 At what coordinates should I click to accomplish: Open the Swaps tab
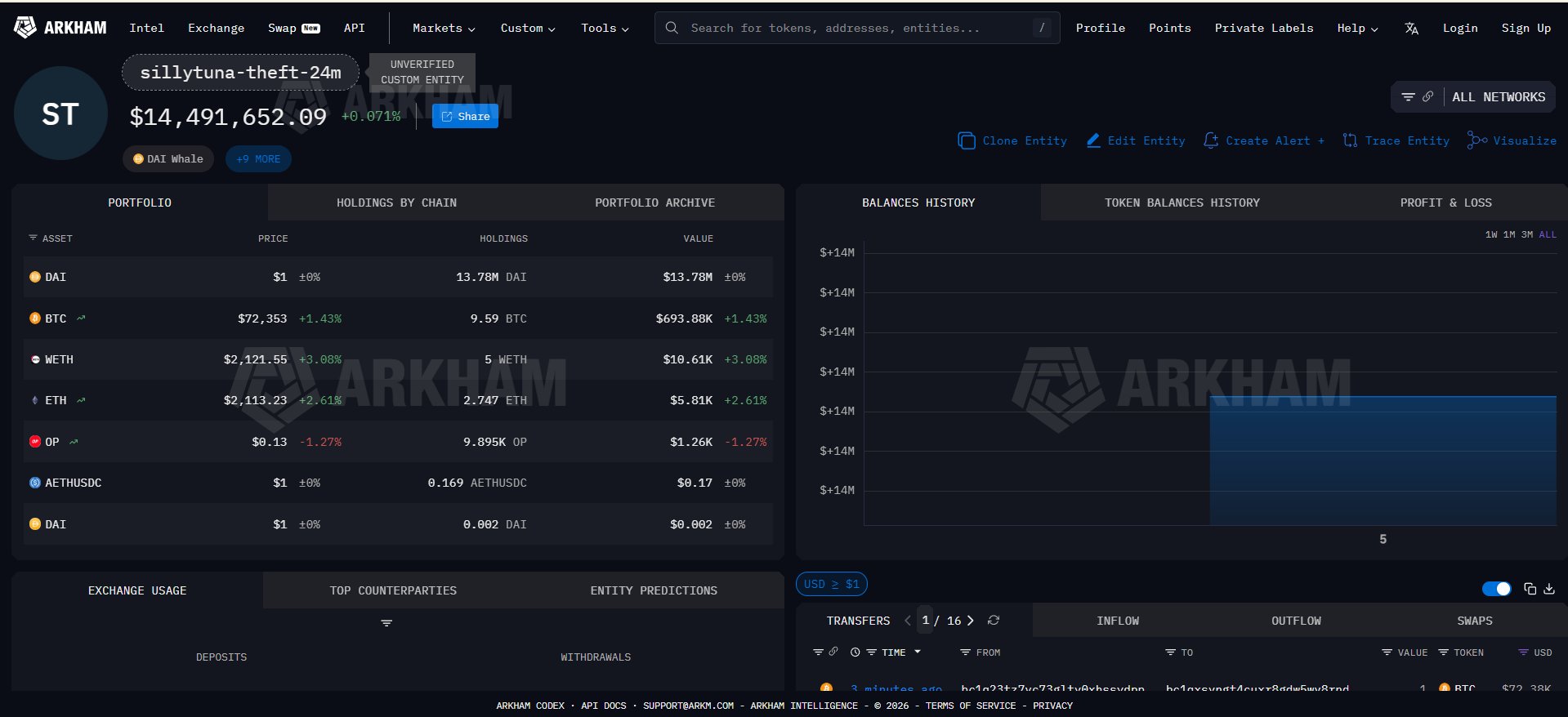[x=1475, y=621]
